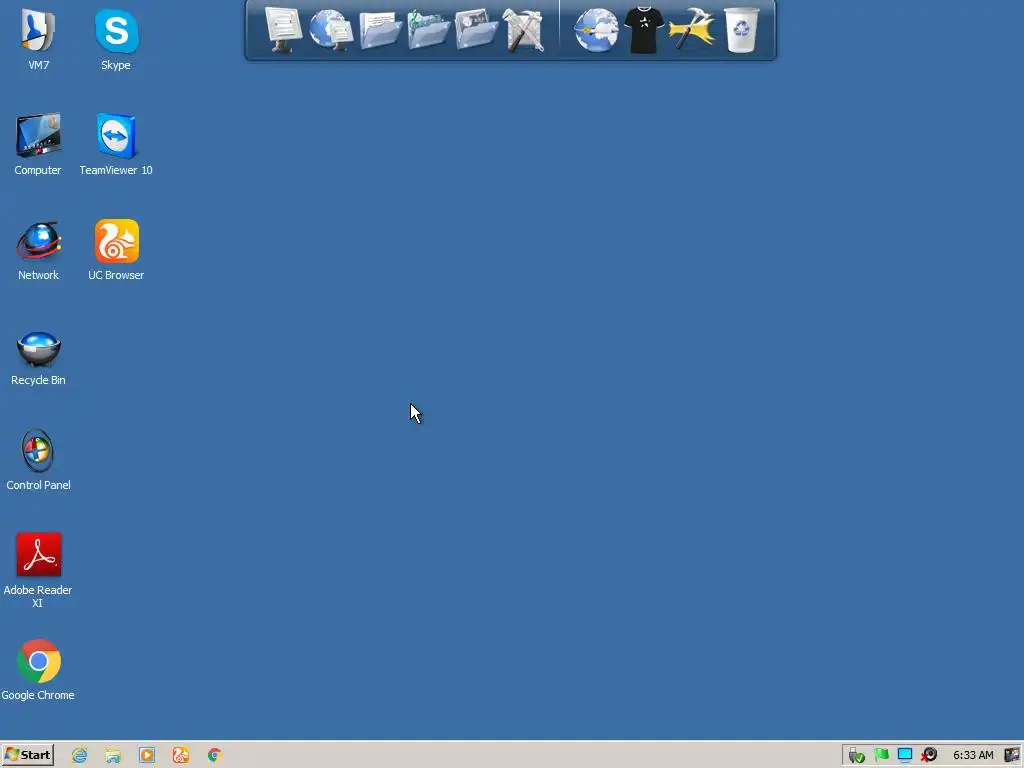Open the music folder in the dock
Image resolution: width=1024 pixels, height=768 pixels.
(x=428, y=29)
